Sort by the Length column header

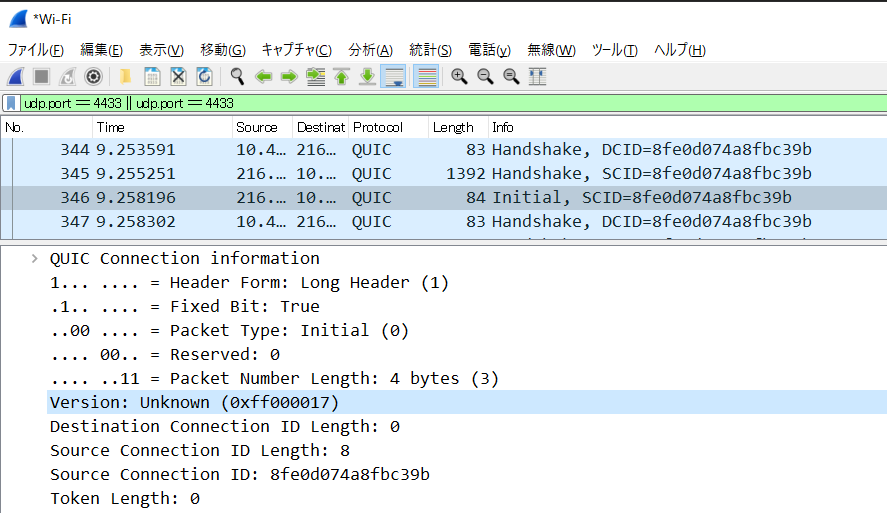[458, 127]
